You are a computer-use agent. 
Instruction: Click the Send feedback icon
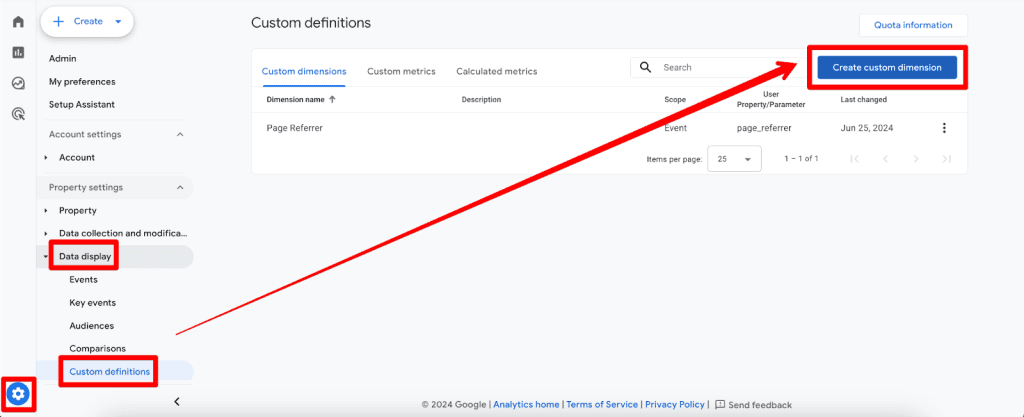click(720, 405)
